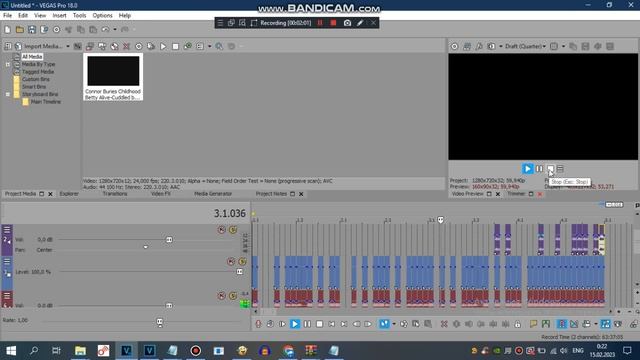Save the project with the floppy disk icon

[32, 29]
